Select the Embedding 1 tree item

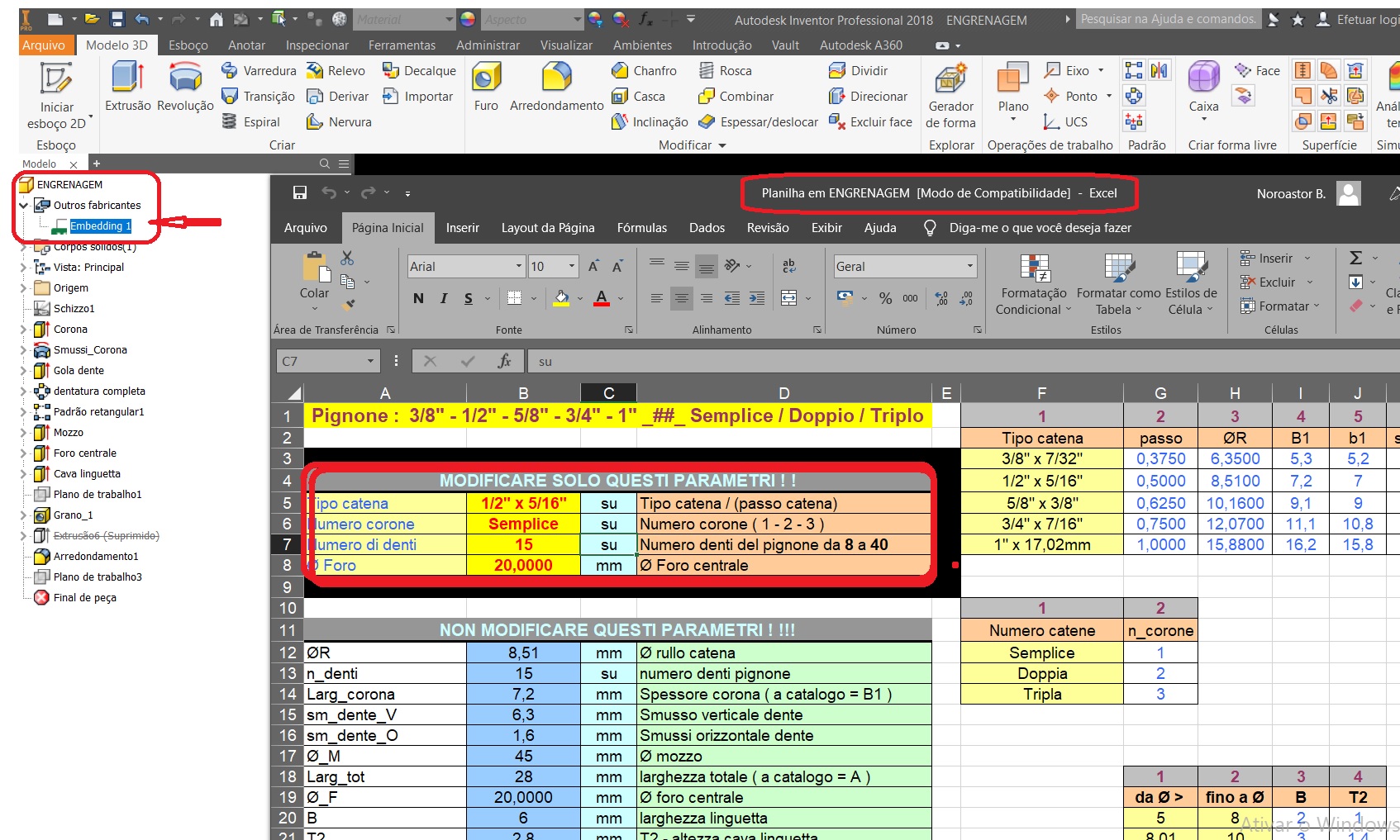[100, 226]
